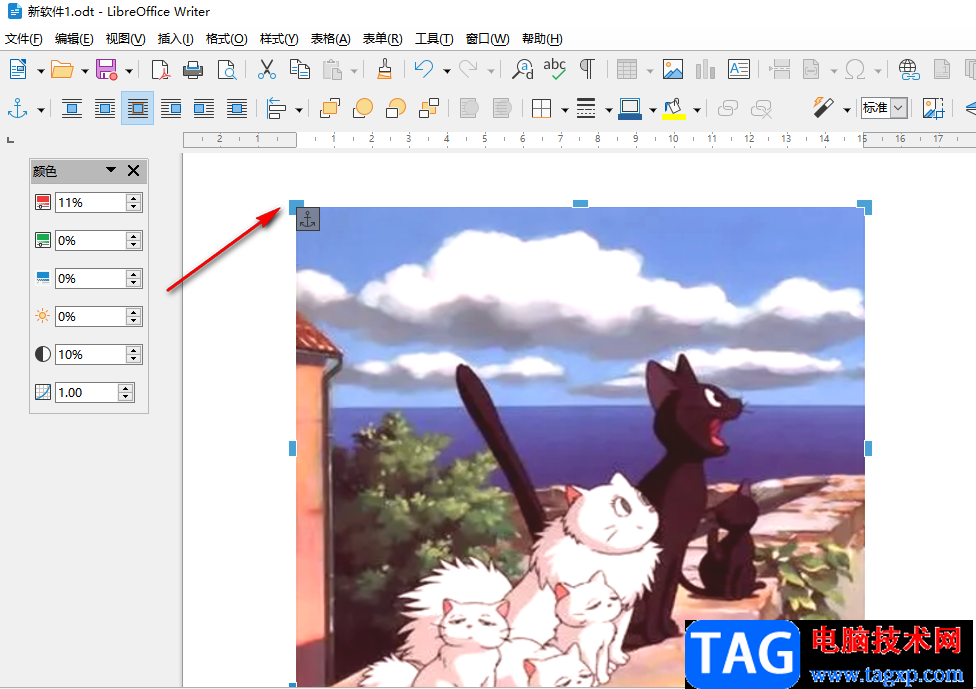The height and width of the screenshot is (689, 976).
Task: Click the Cut scissors icon
Action: 266,70
